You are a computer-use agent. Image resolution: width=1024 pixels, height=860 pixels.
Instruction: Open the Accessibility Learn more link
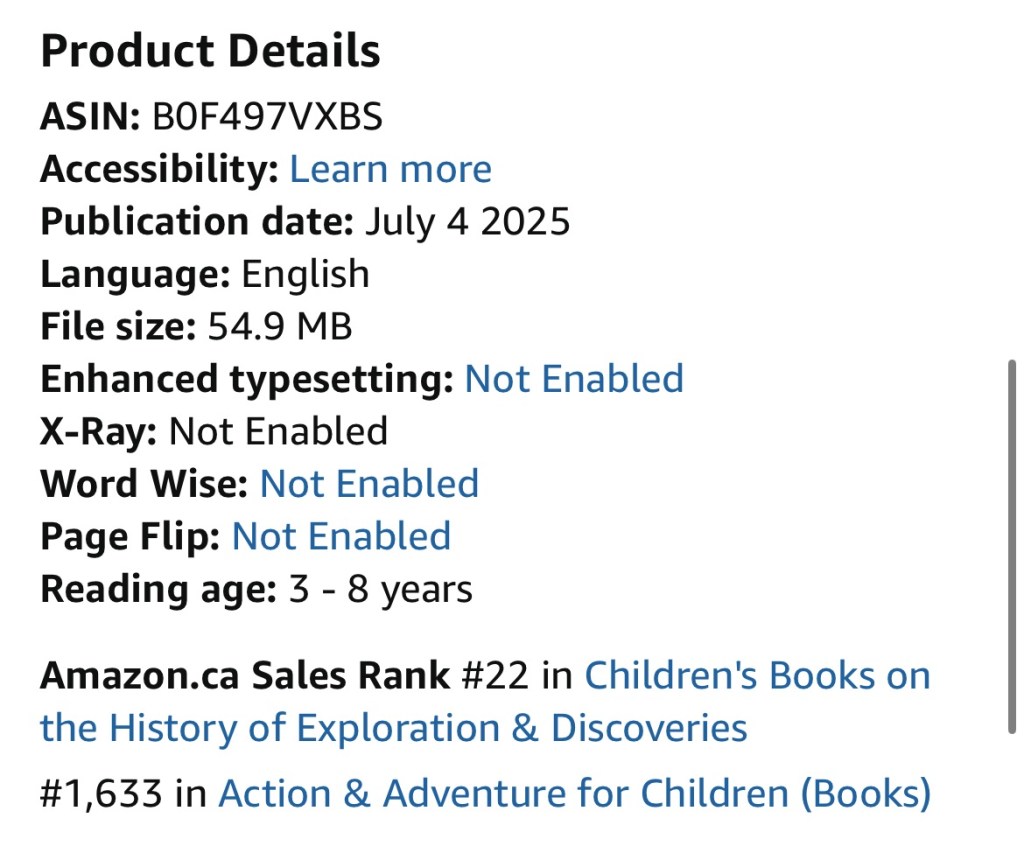pyautogui.click(x=390, y=169)
